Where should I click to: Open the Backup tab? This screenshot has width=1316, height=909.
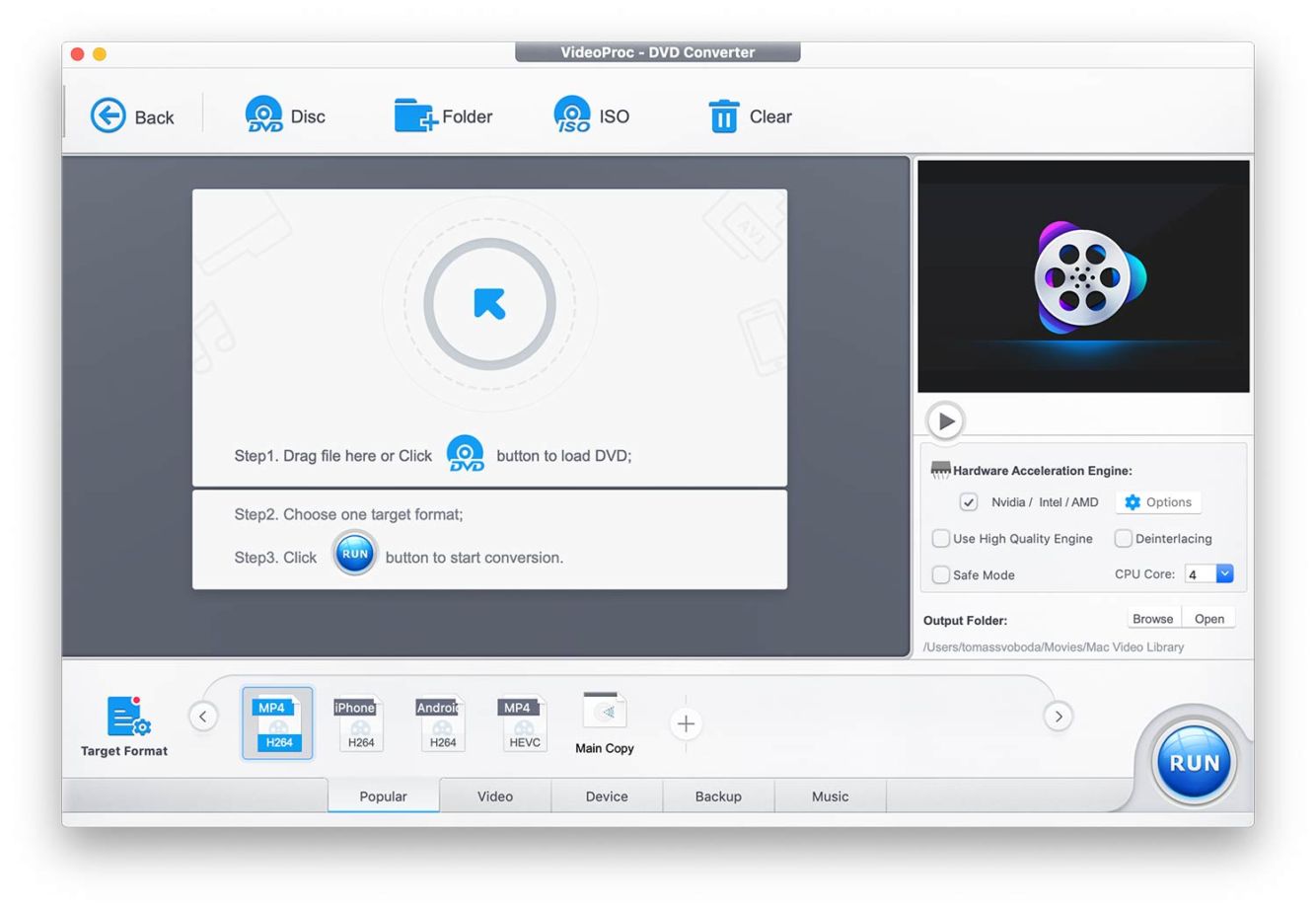click(718, 795)
